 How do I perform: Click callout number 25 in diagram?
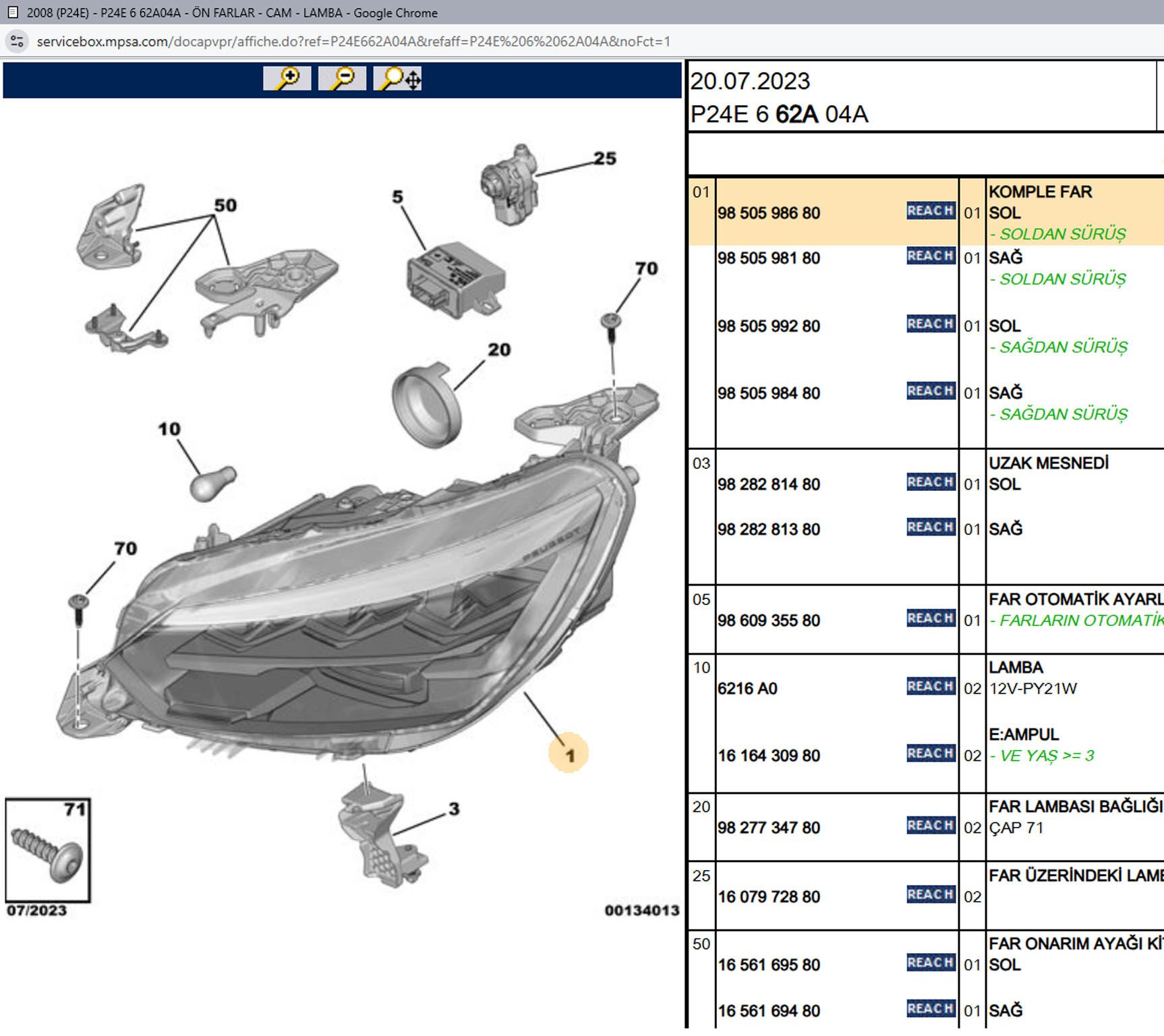(604, 159)
